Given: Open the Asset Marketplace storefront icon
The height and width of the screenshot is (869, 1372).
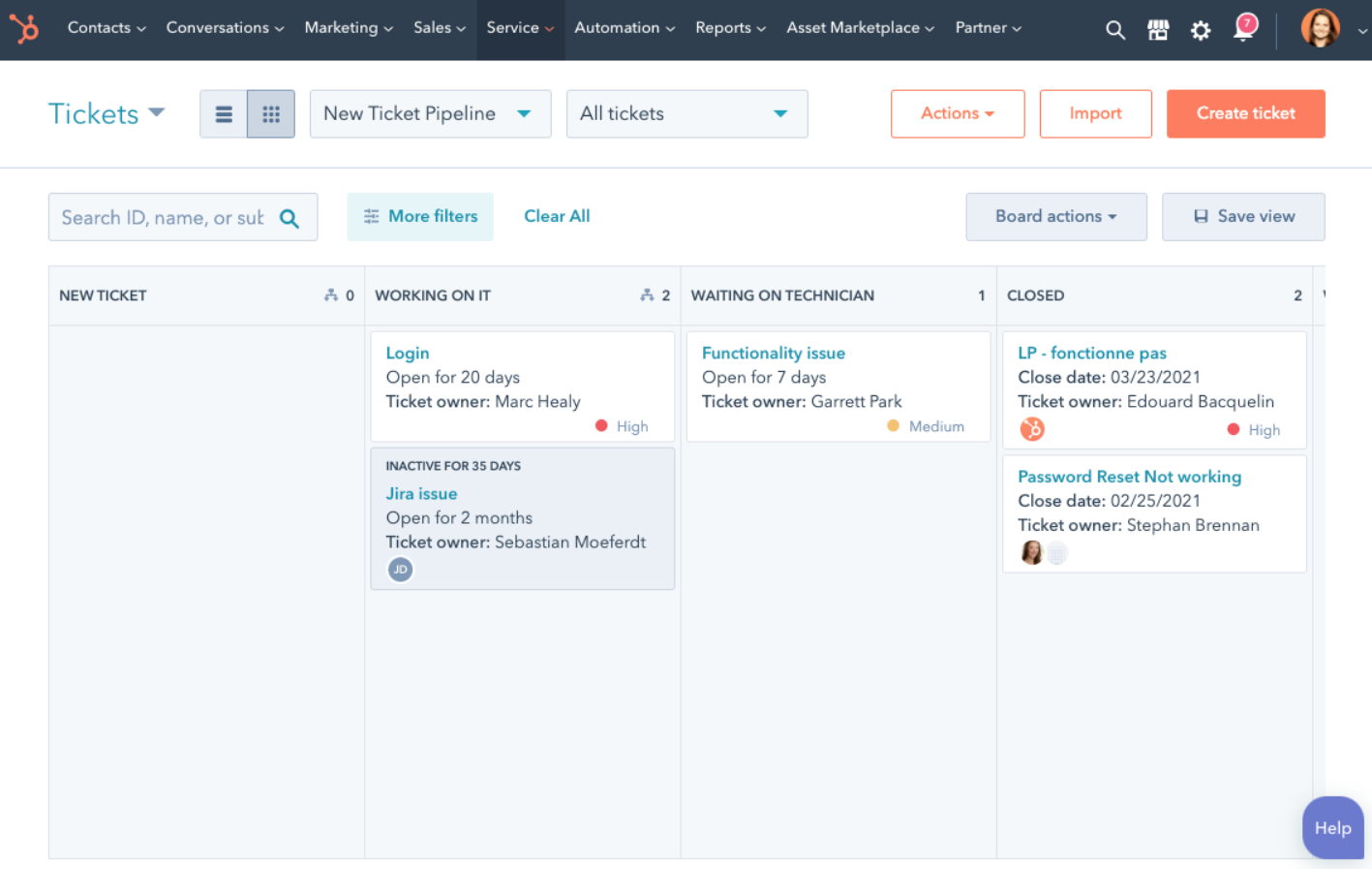Looking at the screenshot, I should (1158, 29).
